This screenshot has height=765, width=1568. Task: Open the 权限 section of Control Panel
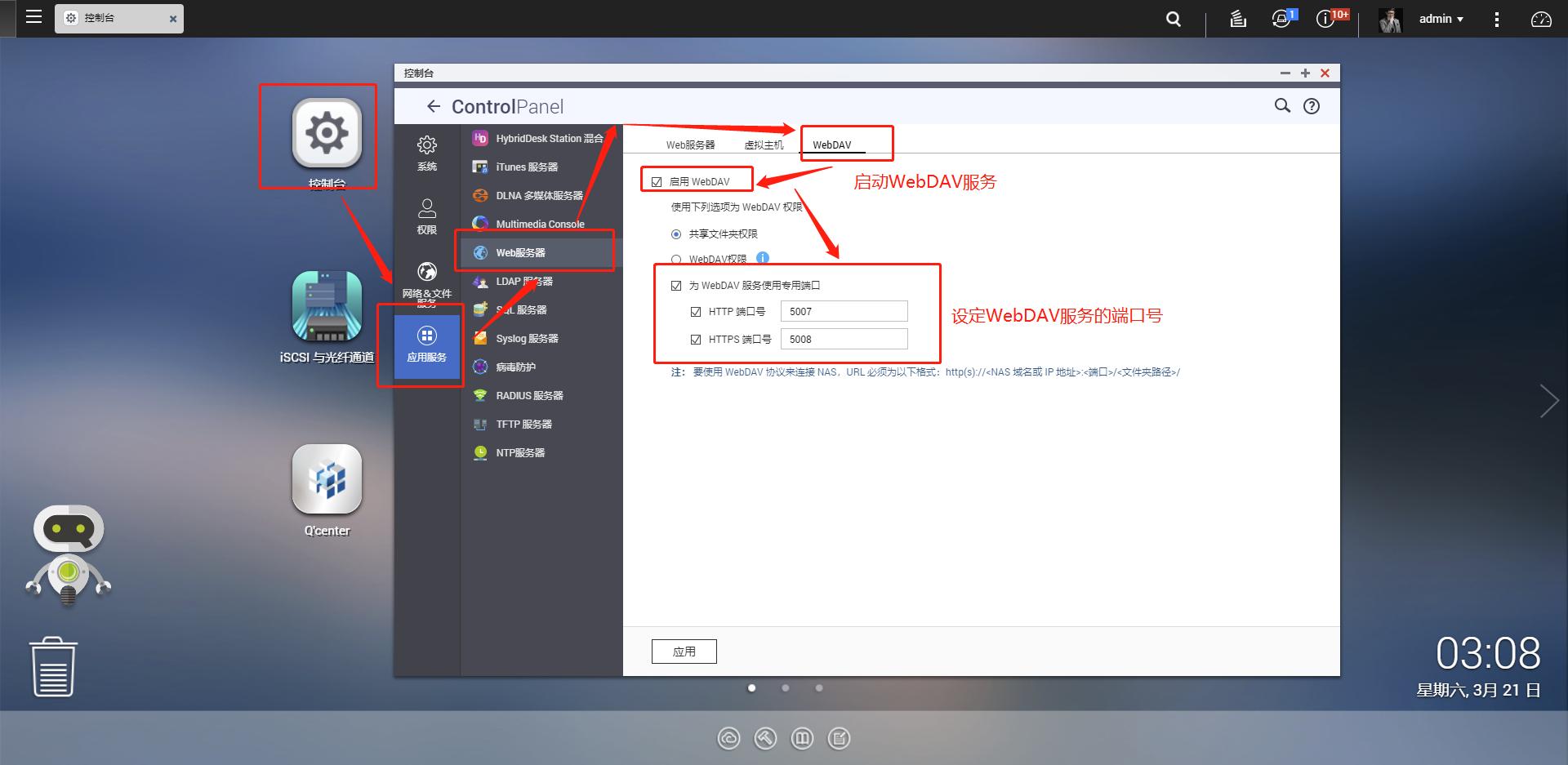tap(425, 216)
